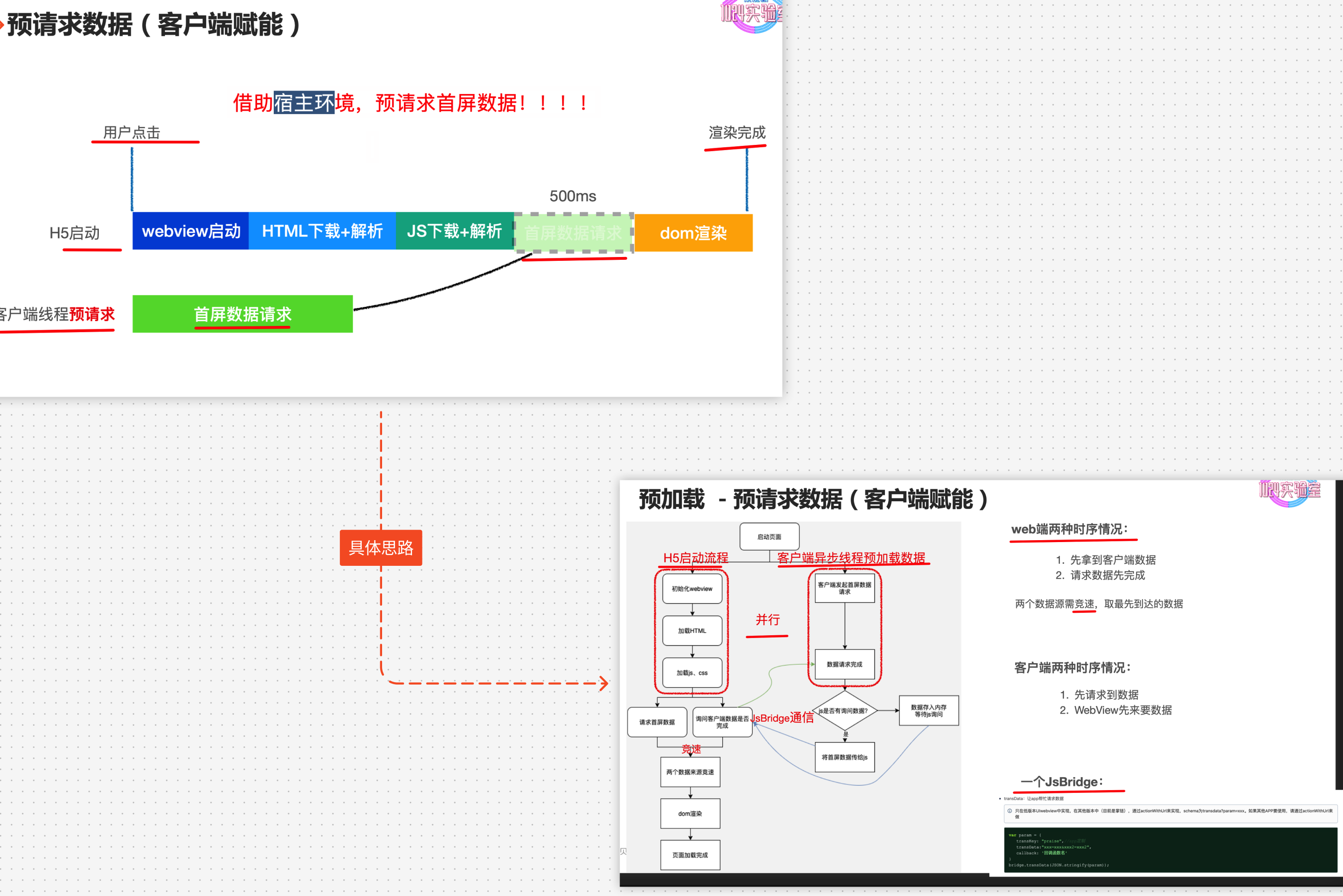Select the '客户端发起首屏数据请求' box

coord(844,588)
